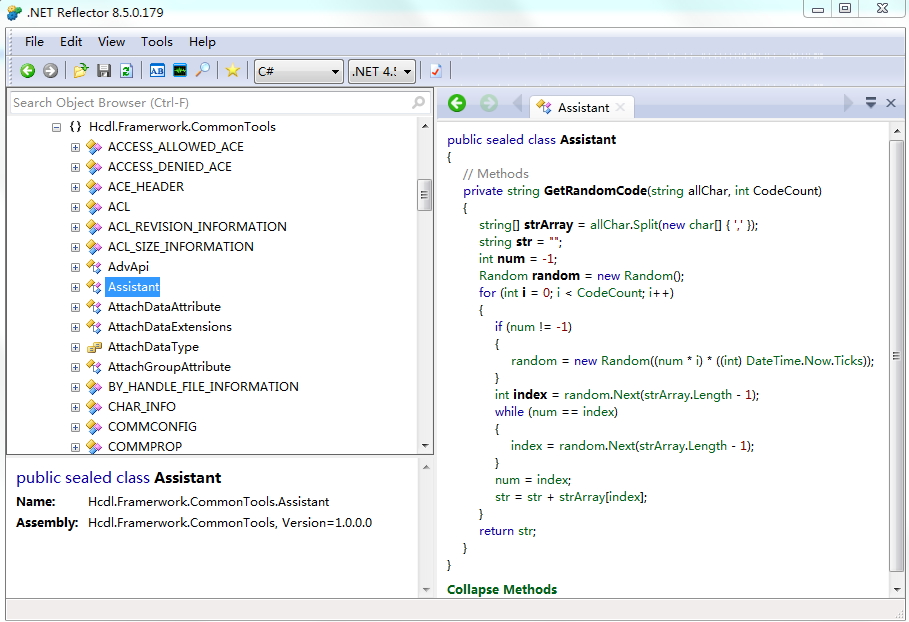Screen dimensions: 909x622
Task: Click the AB assembly browser icon
Action: (157, 71)
